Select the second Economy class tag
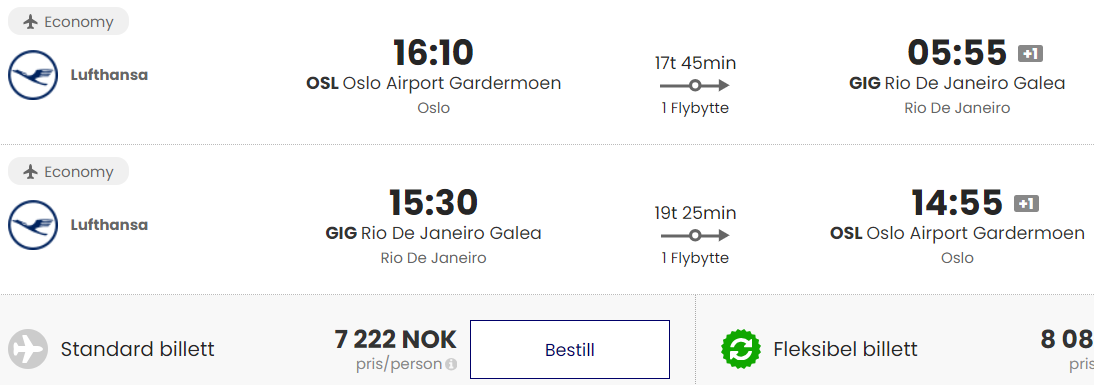Viewport: 1094px width, 385px height. (68, 172)
